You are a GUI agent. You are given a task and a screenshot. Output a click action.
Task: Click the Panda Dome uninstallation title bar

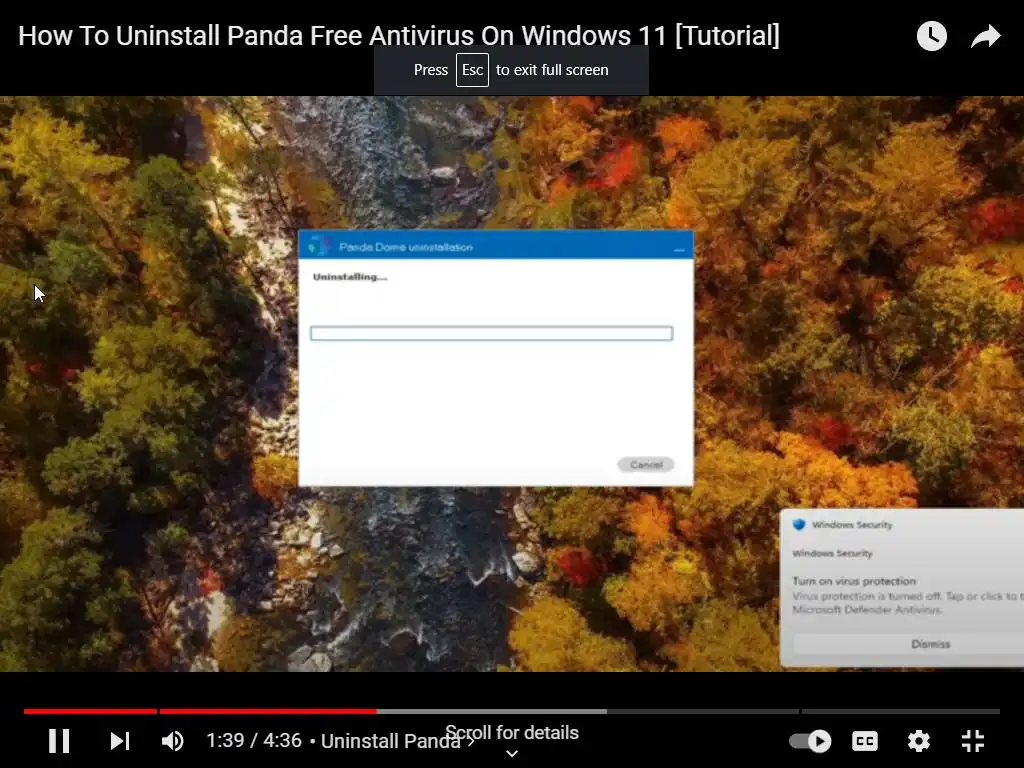(x=496, y=246)
